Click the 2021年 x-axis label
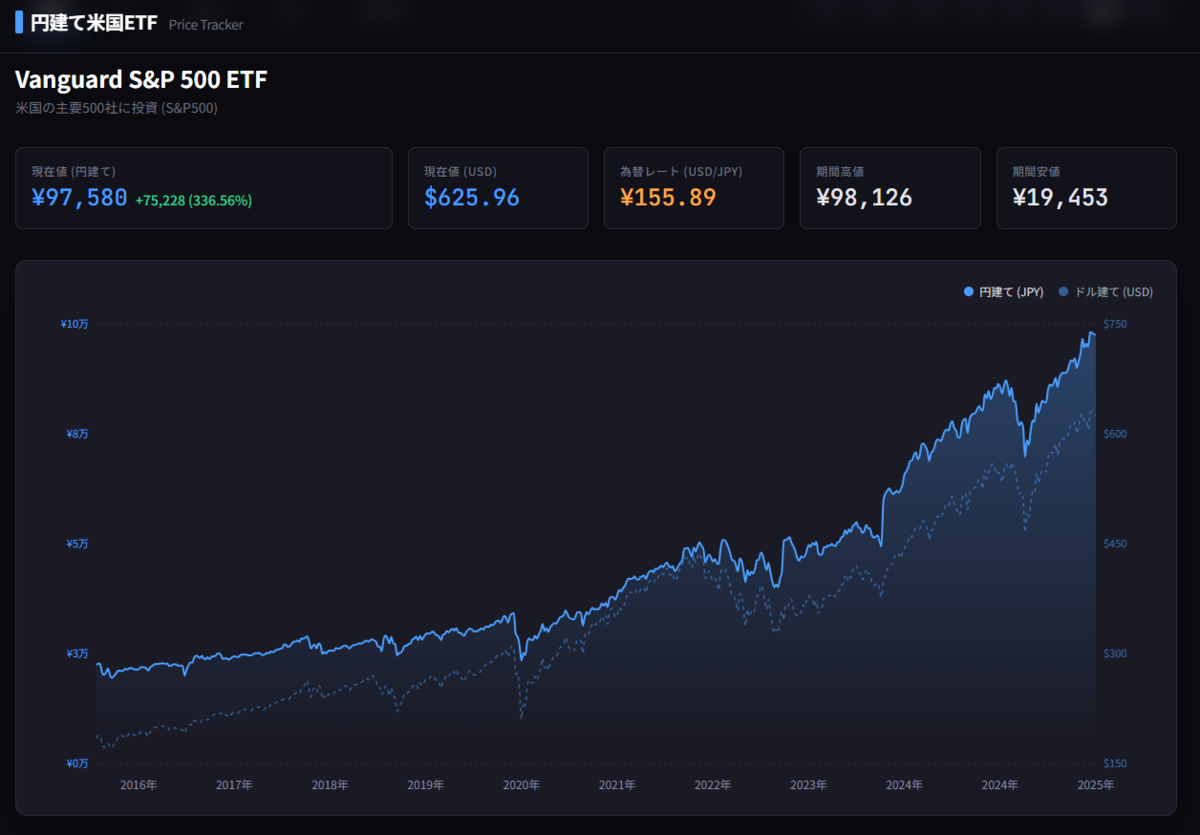 pos(617,785)
